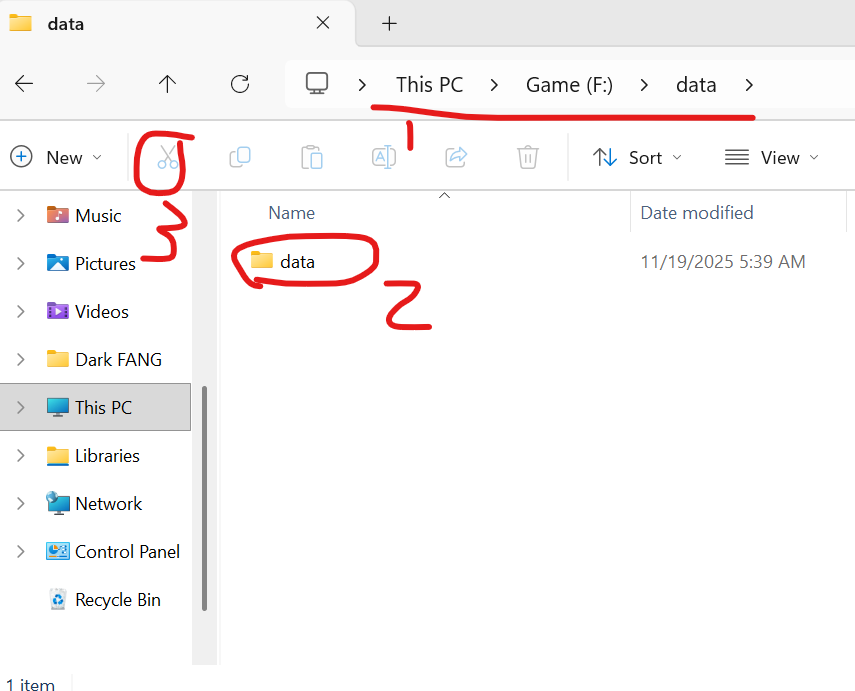
Task: Open the Sort options dropdown
Action: [x=637, y=157]
